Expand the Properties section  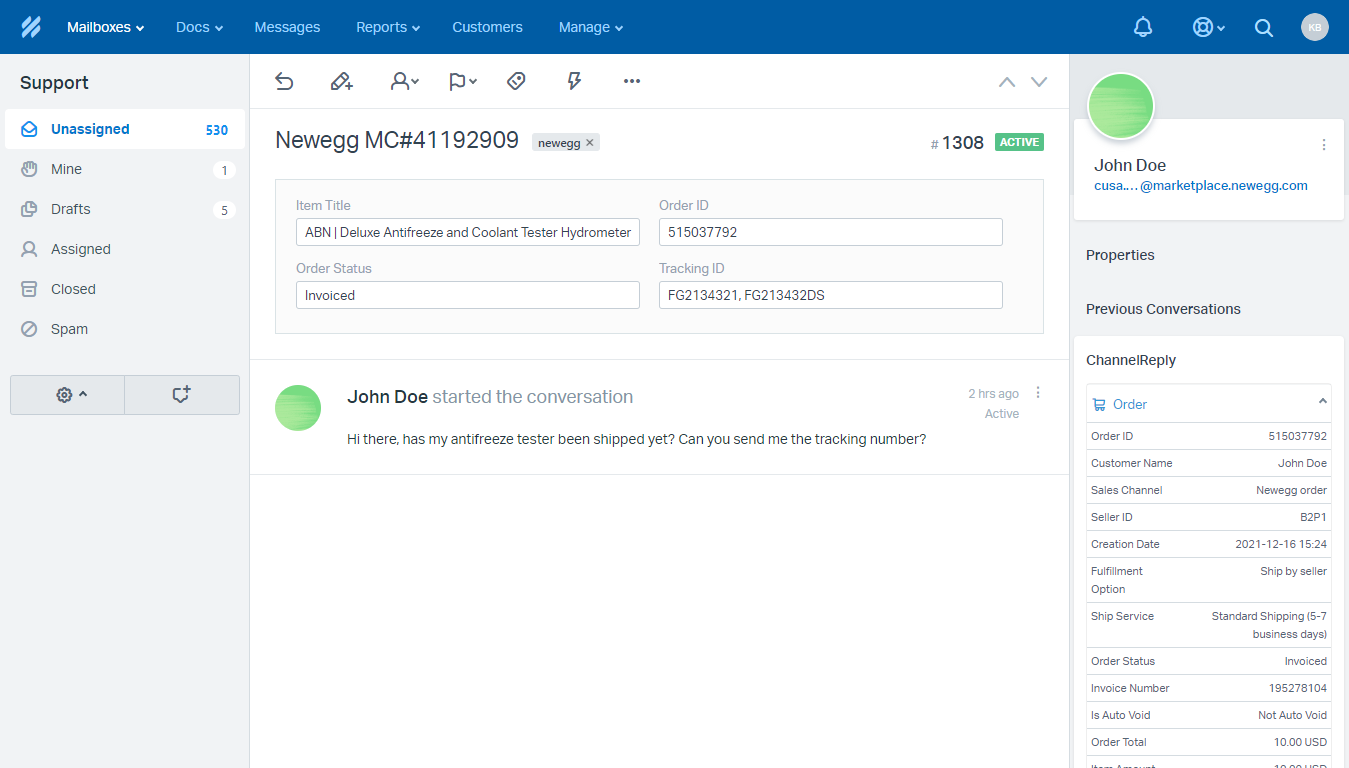1120,255
